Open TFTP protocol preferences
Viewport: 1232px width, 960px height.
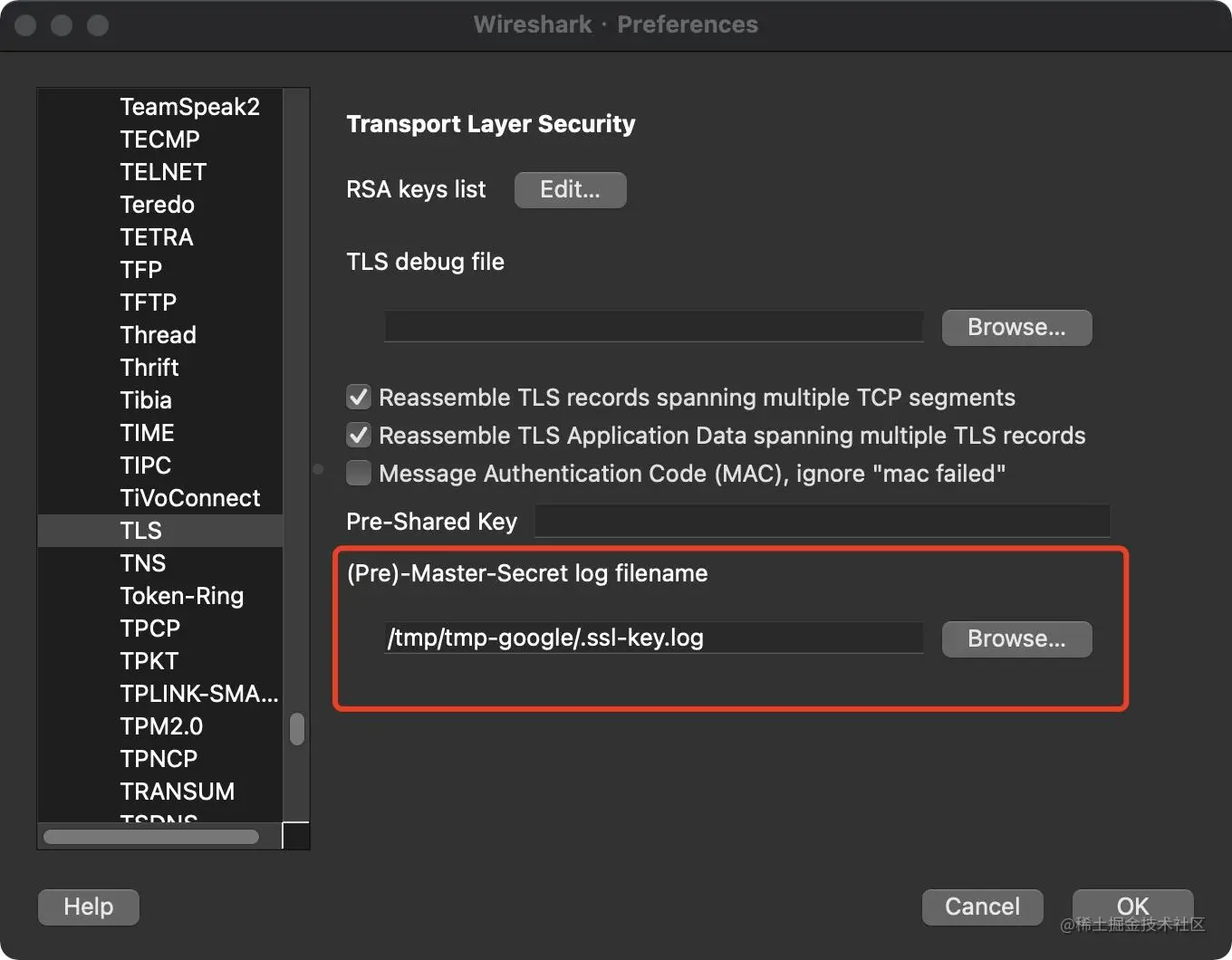pyautogui.click(x=160, y=302)
